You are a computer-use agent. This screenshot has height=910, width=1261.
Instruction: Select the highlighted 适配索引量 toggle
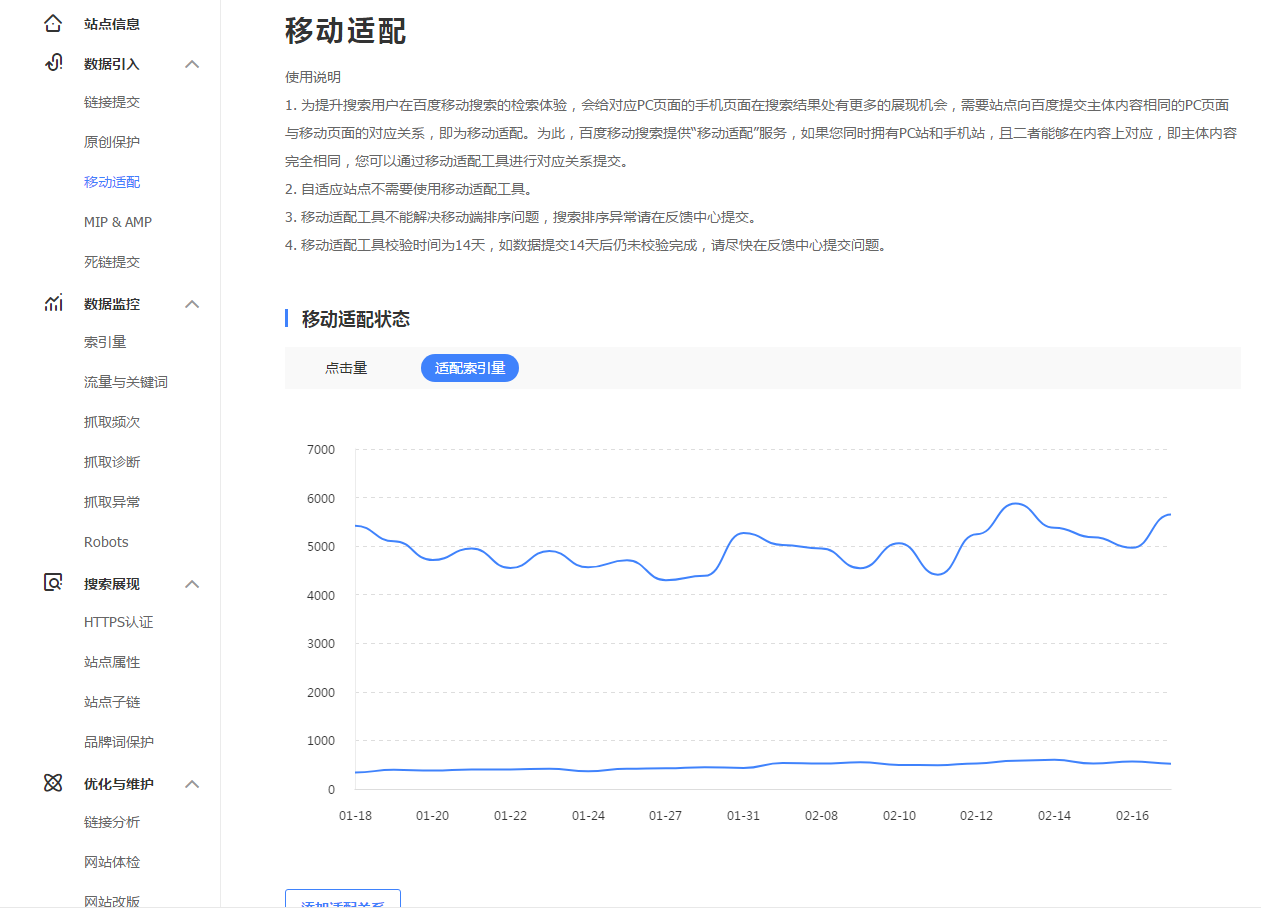(469, 367)
